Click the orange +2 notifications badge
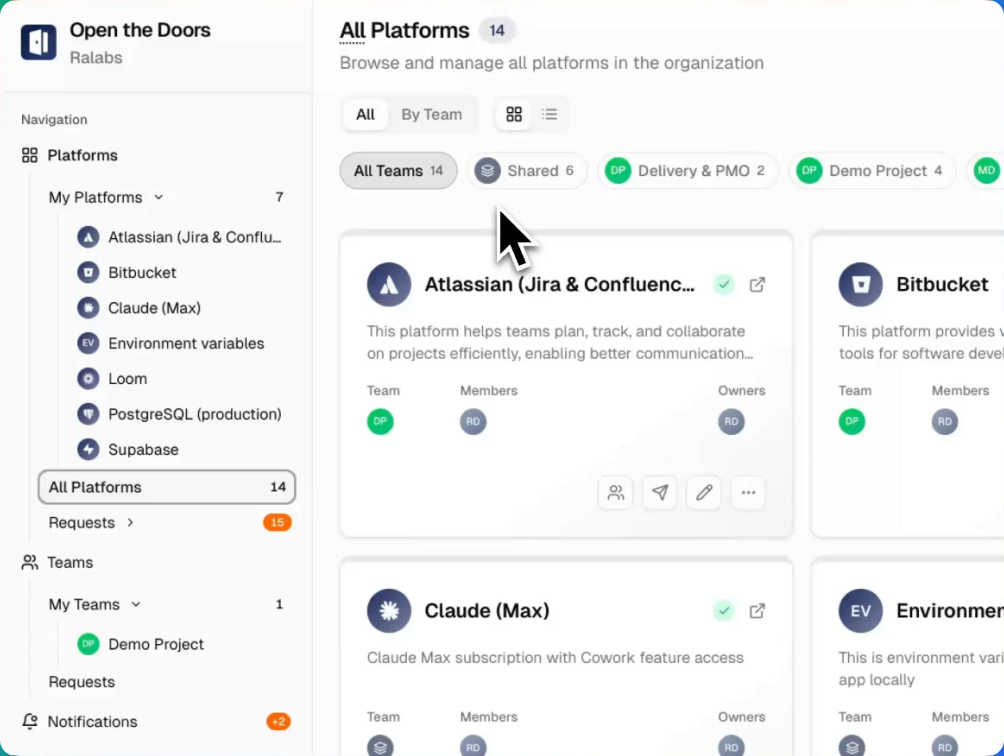This screenshot has height=756, width=1004. tap(279, 722)
